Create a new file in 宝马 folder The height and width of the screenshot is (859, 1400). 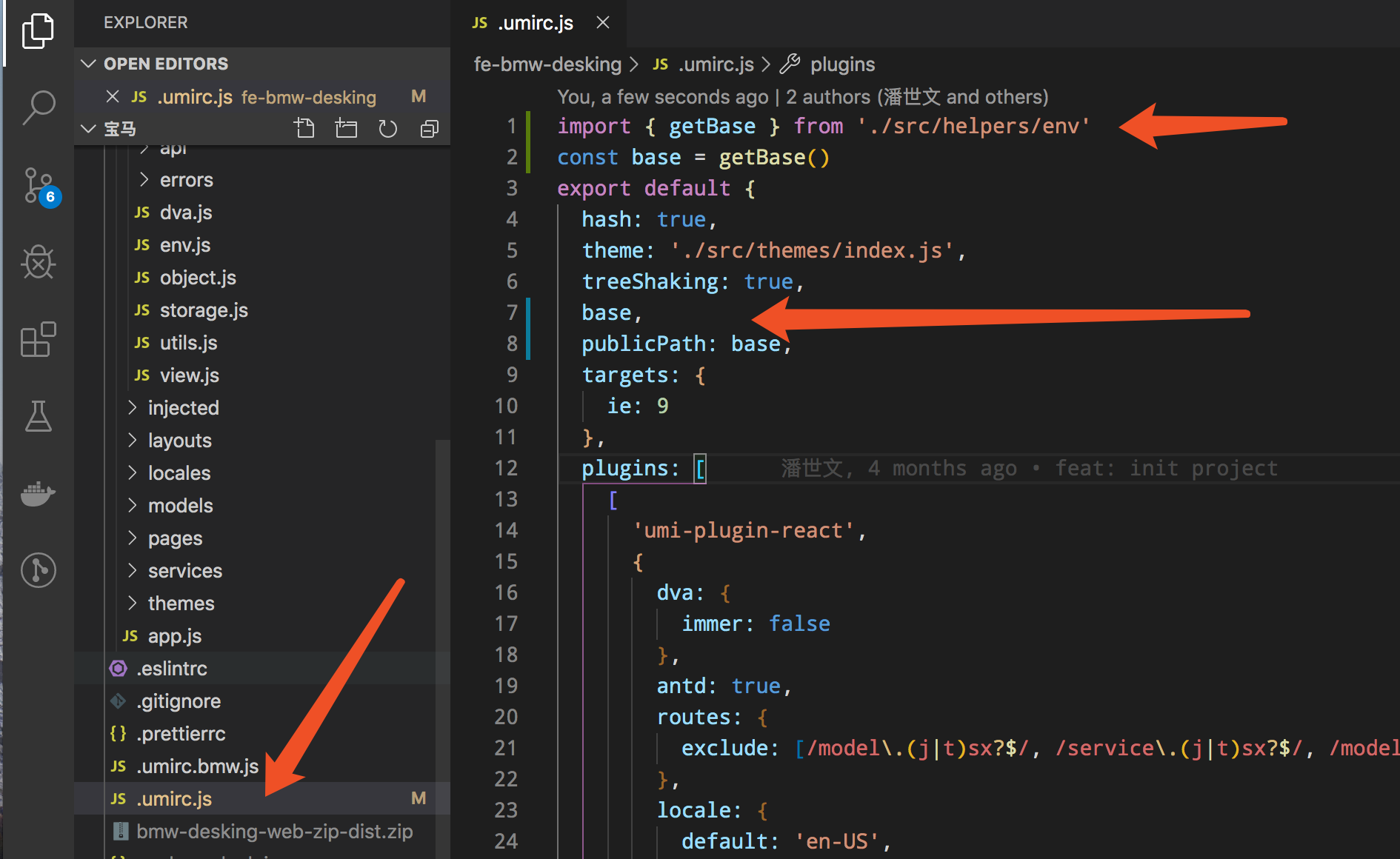coord(304,129)
